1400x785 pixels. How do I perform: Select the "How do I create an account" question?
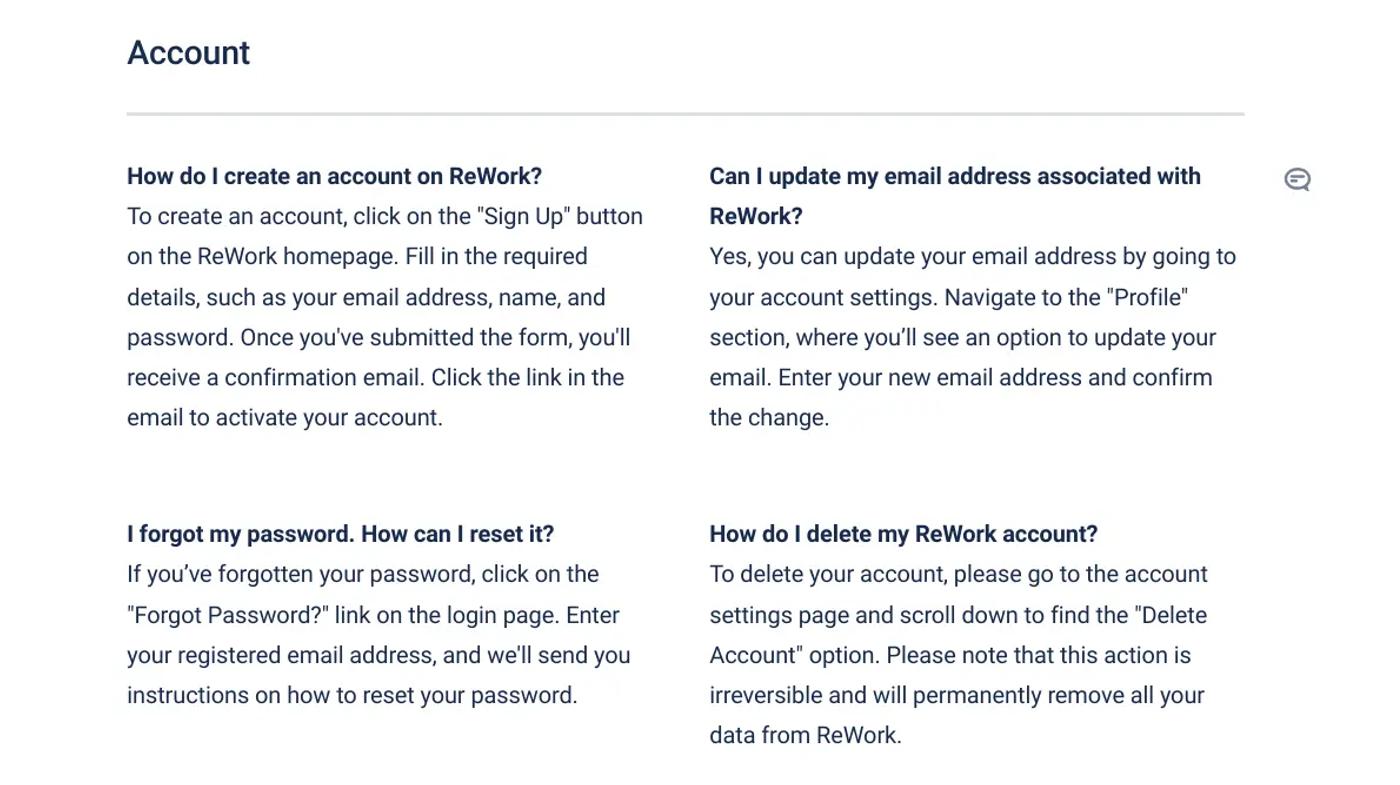334,176
